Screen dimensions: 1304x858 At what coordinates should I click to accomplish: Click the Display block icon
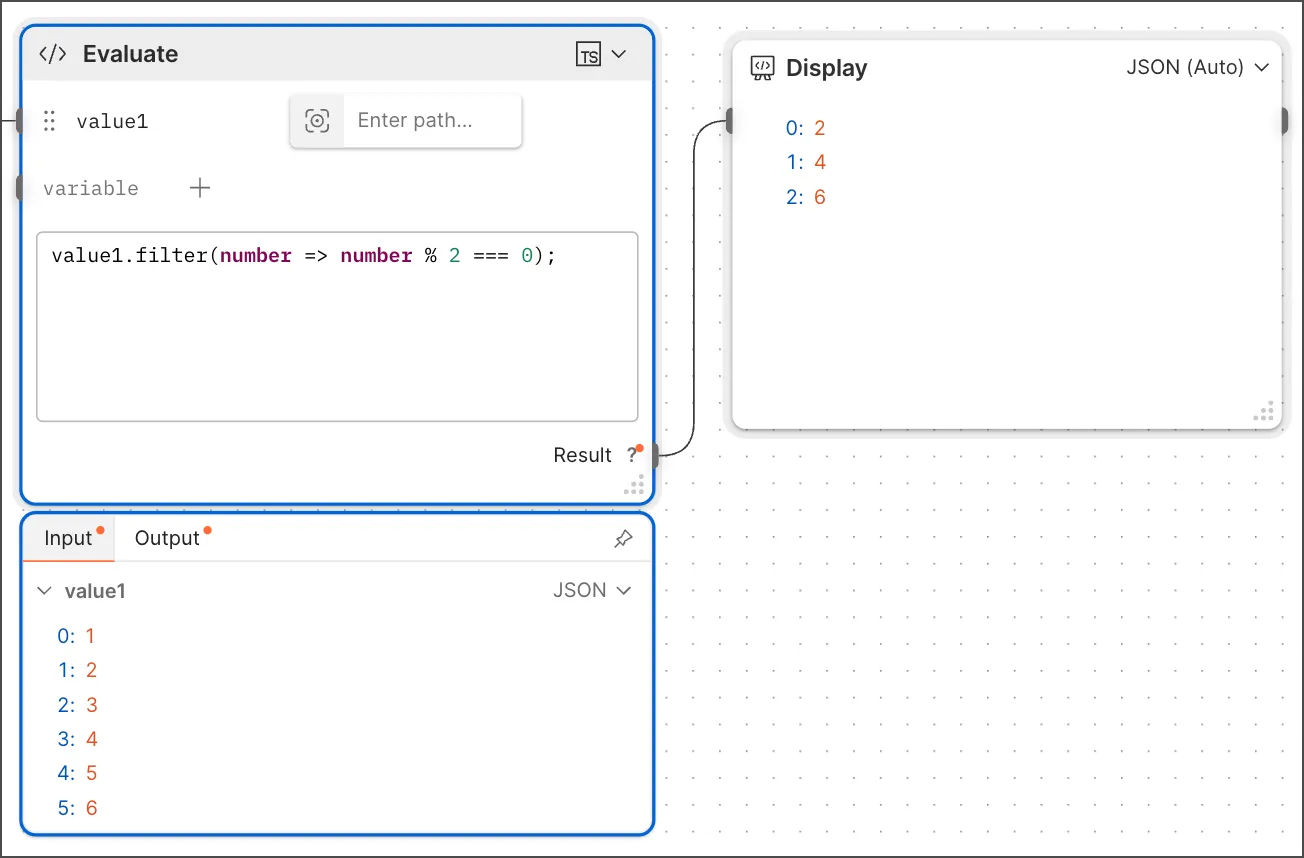tap(762, 68)
